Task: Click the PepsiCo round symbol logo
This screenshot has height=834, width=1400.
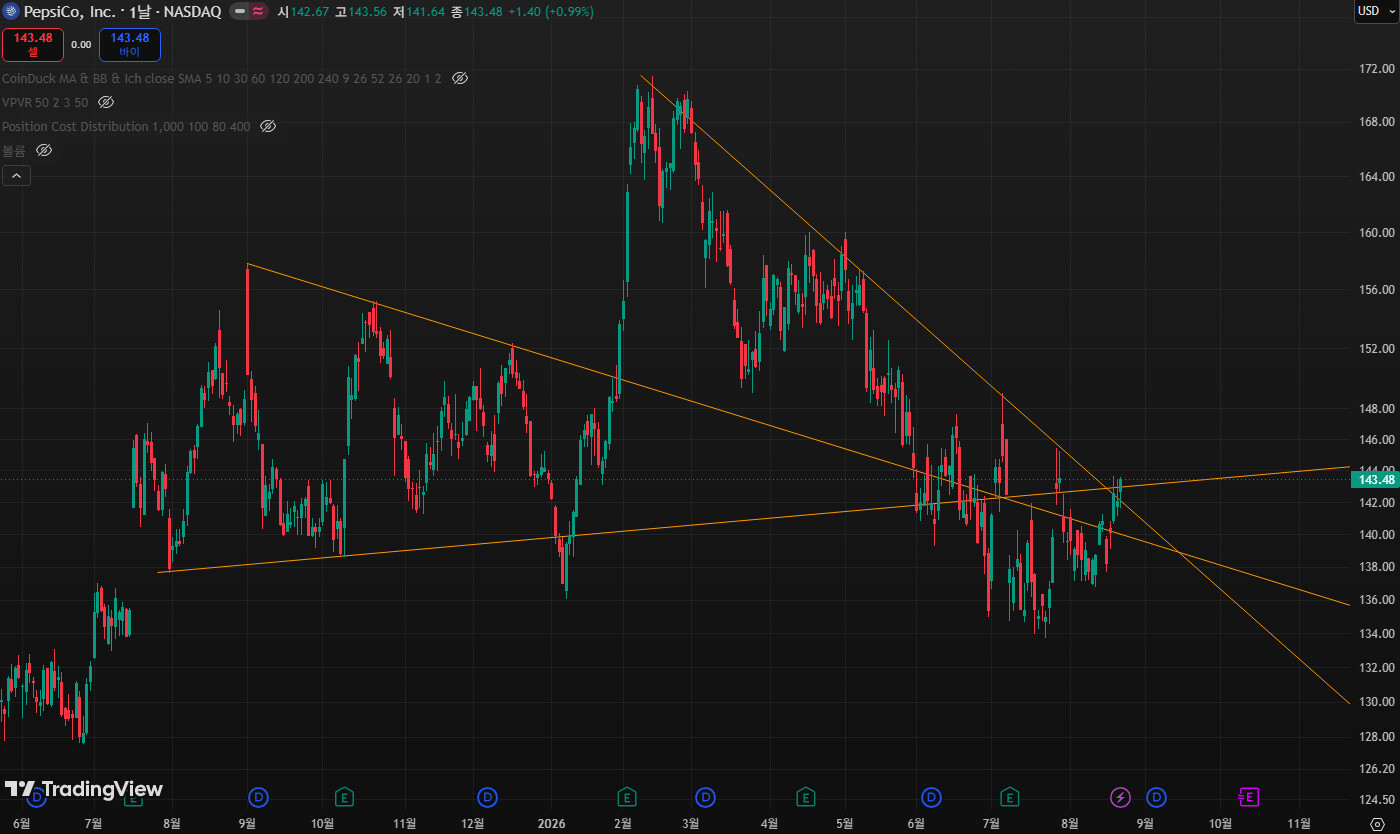Action: pyautogui.click(x=11, y=12)
